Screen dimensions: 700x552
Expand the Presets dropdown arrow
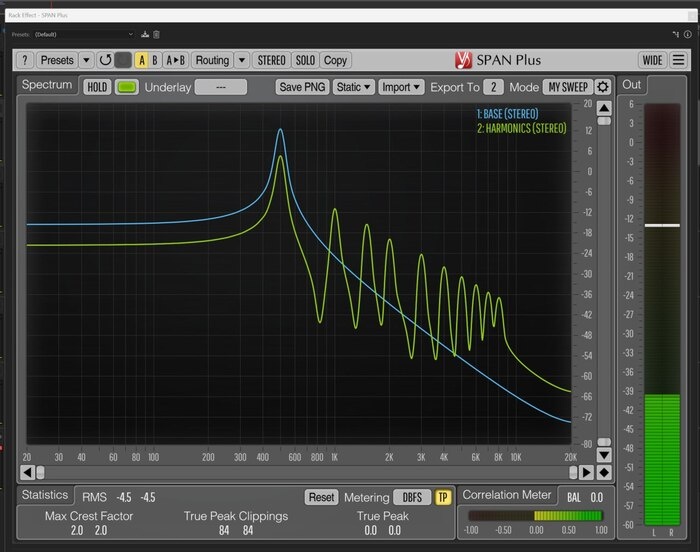(87, 60)
